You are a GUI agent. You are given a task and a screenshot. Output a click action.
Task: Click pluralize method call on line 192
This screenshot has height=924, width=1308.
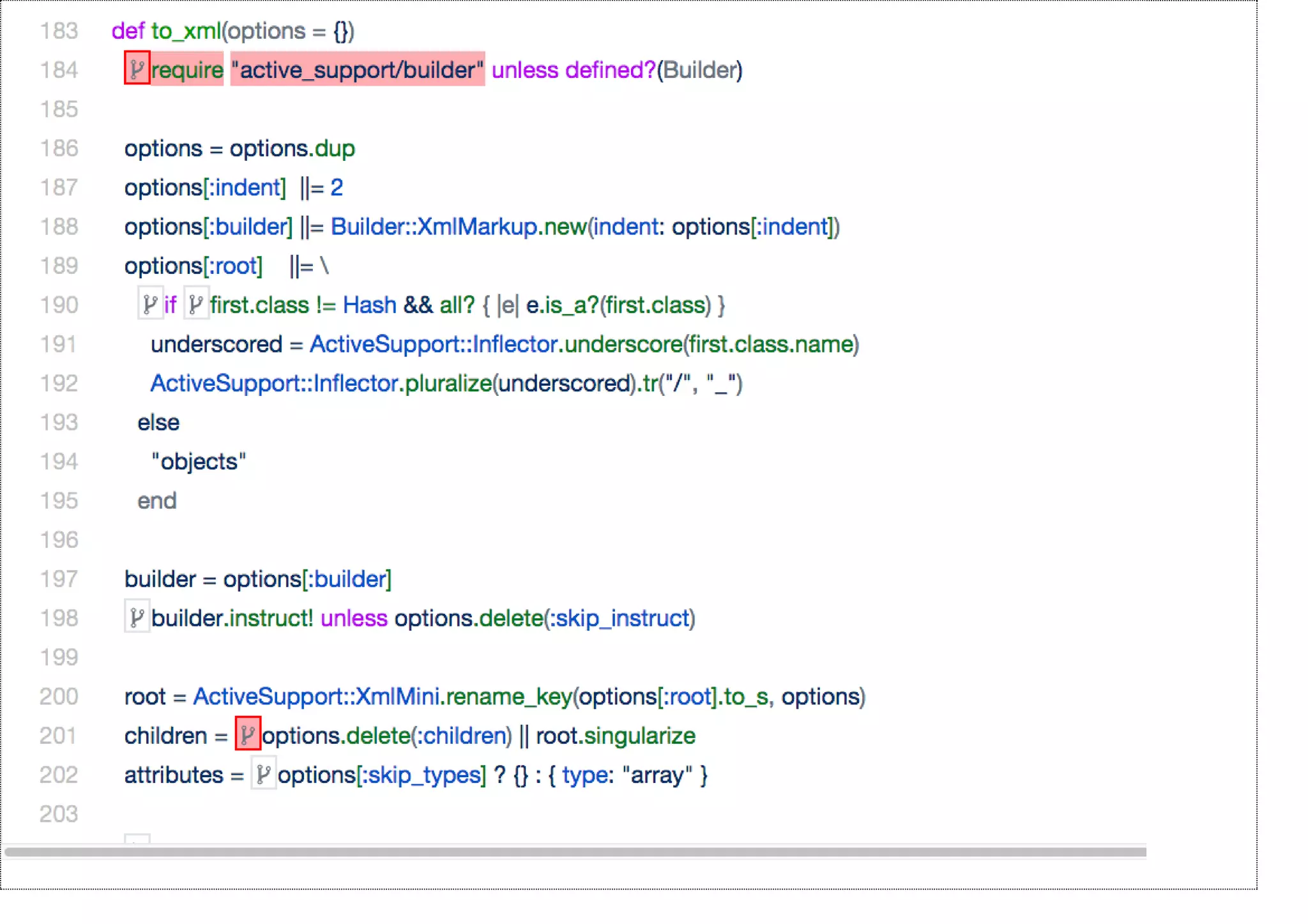pyautogui.click(x=448, y=383)
